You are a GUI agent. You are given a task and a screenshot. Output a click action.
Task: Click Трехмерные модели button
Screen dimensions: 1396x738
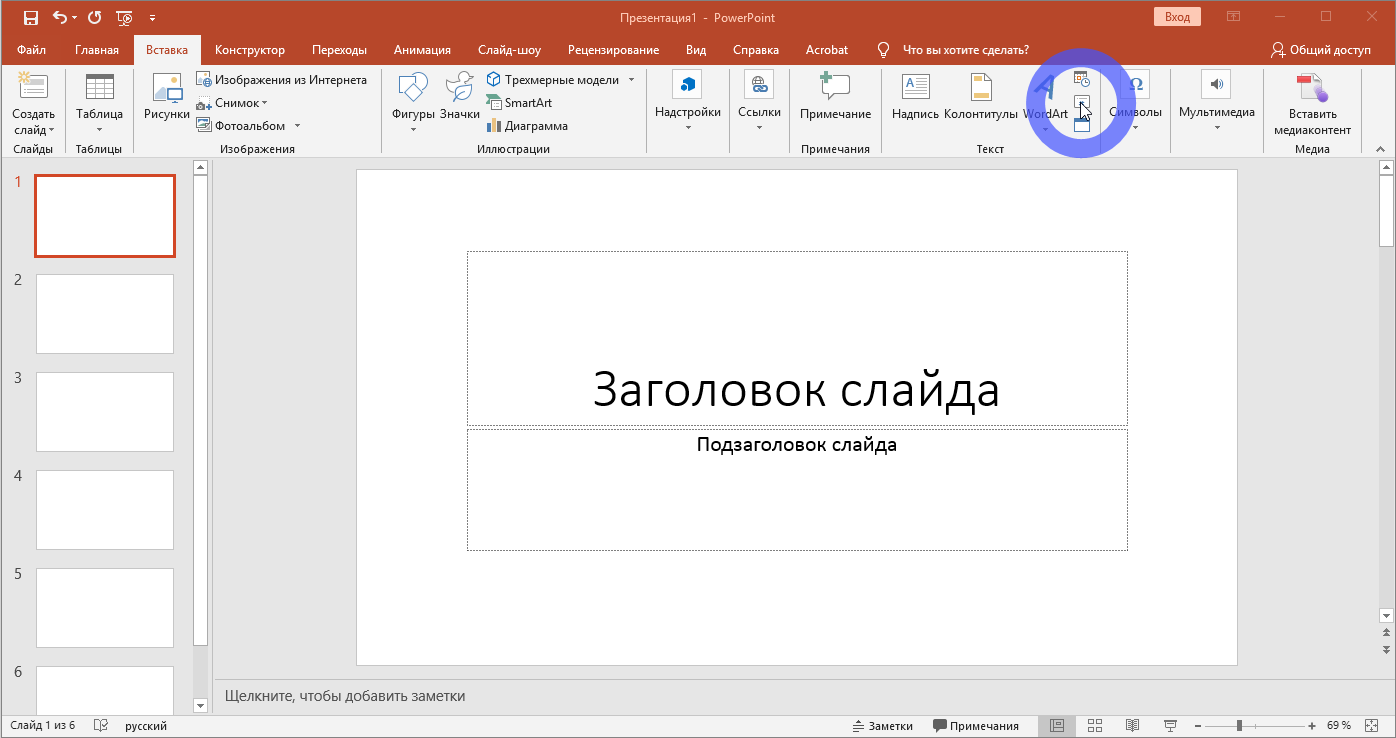553,80
